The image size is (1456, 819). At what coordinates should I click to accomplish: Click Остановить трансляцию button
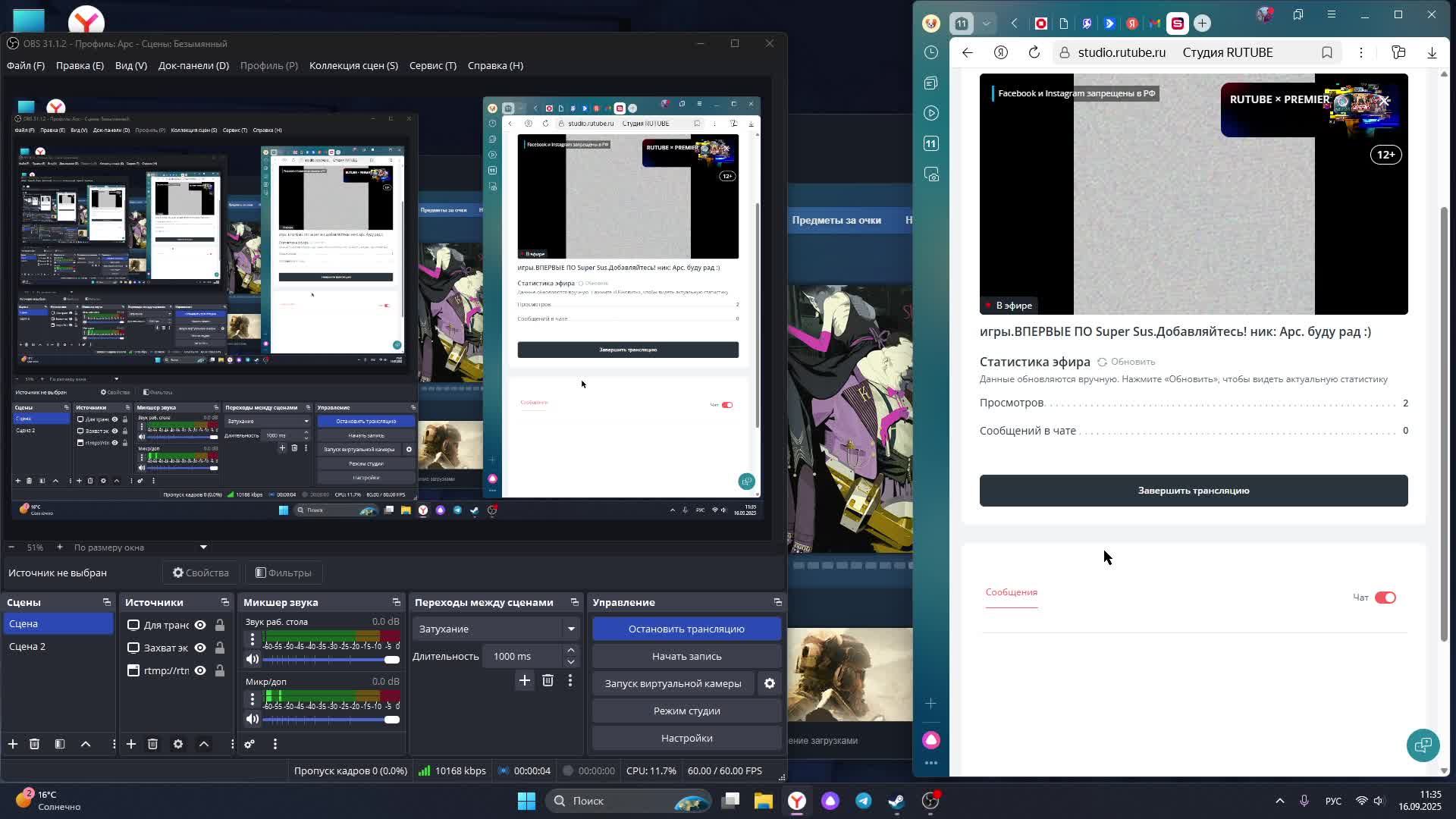click(686, 629)
